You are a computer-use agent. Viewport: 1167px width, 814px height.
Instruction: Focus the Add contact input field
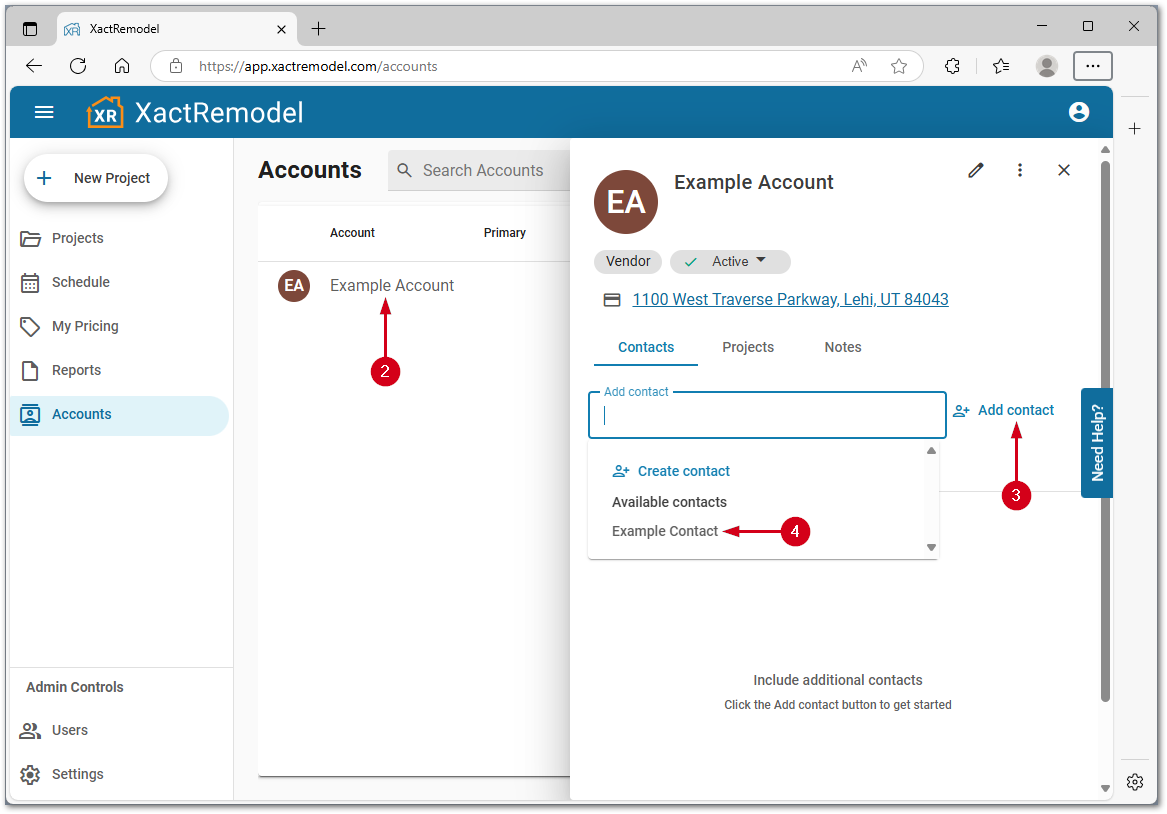[767, 415]
